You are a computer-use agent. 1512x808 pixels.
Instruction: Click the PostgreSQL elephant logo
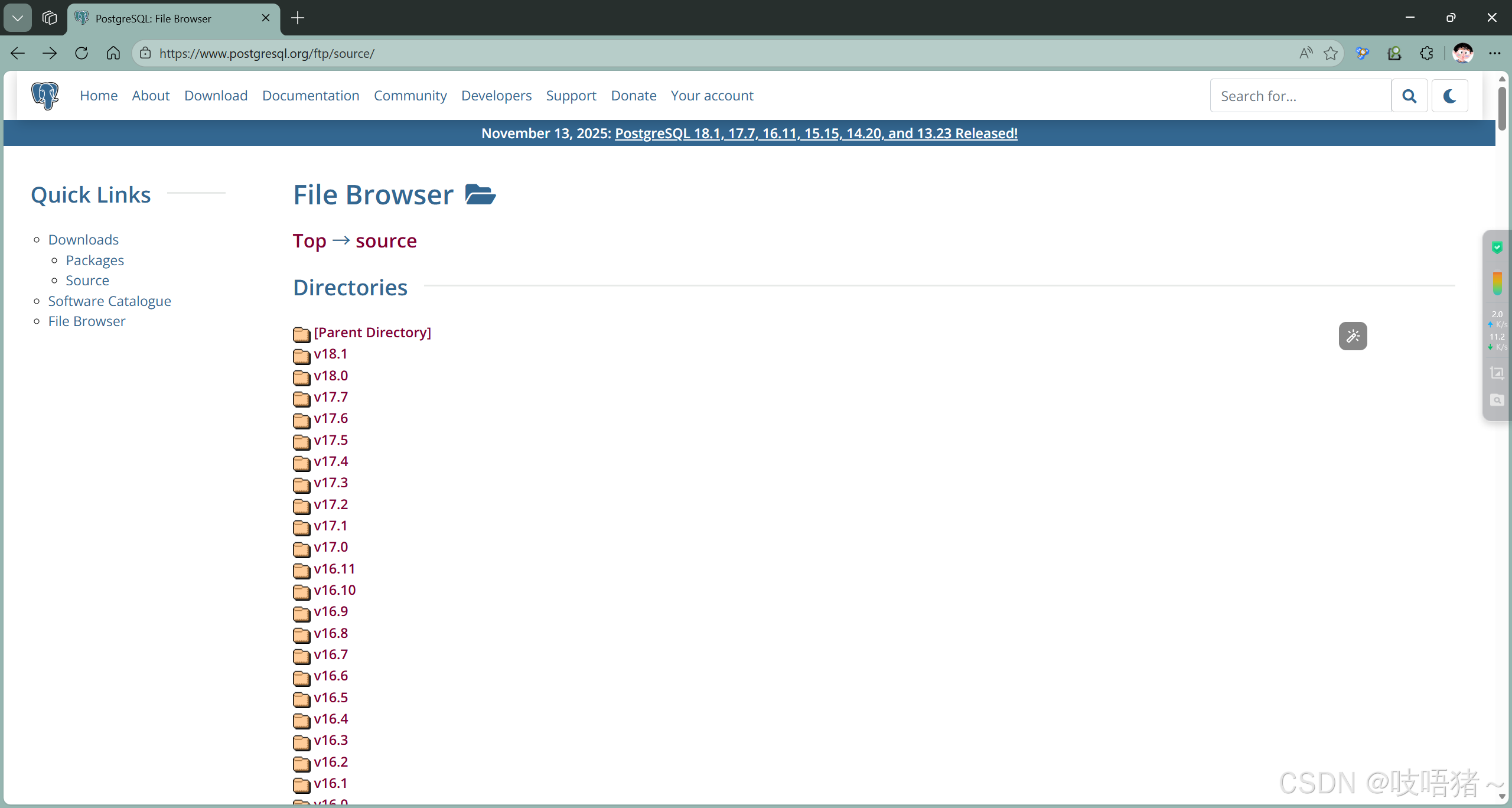(45, 96)
